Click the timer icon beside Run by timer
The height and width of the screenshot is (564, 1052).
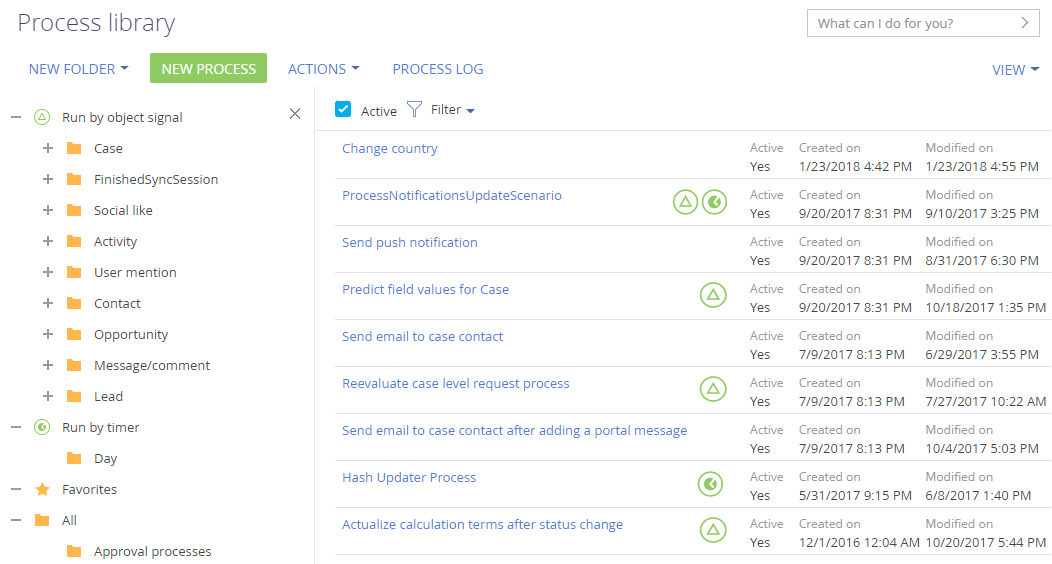(42, 427)
